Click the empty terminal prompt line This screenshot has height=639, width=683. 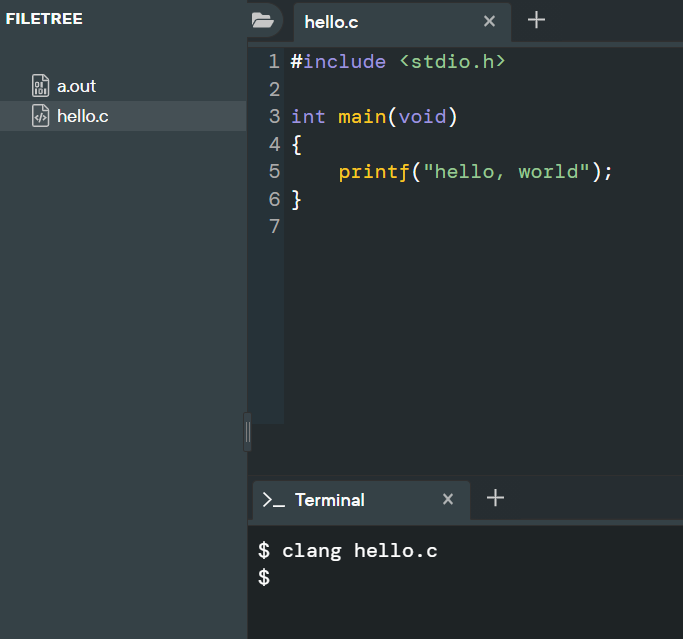[x=264, y=578]
